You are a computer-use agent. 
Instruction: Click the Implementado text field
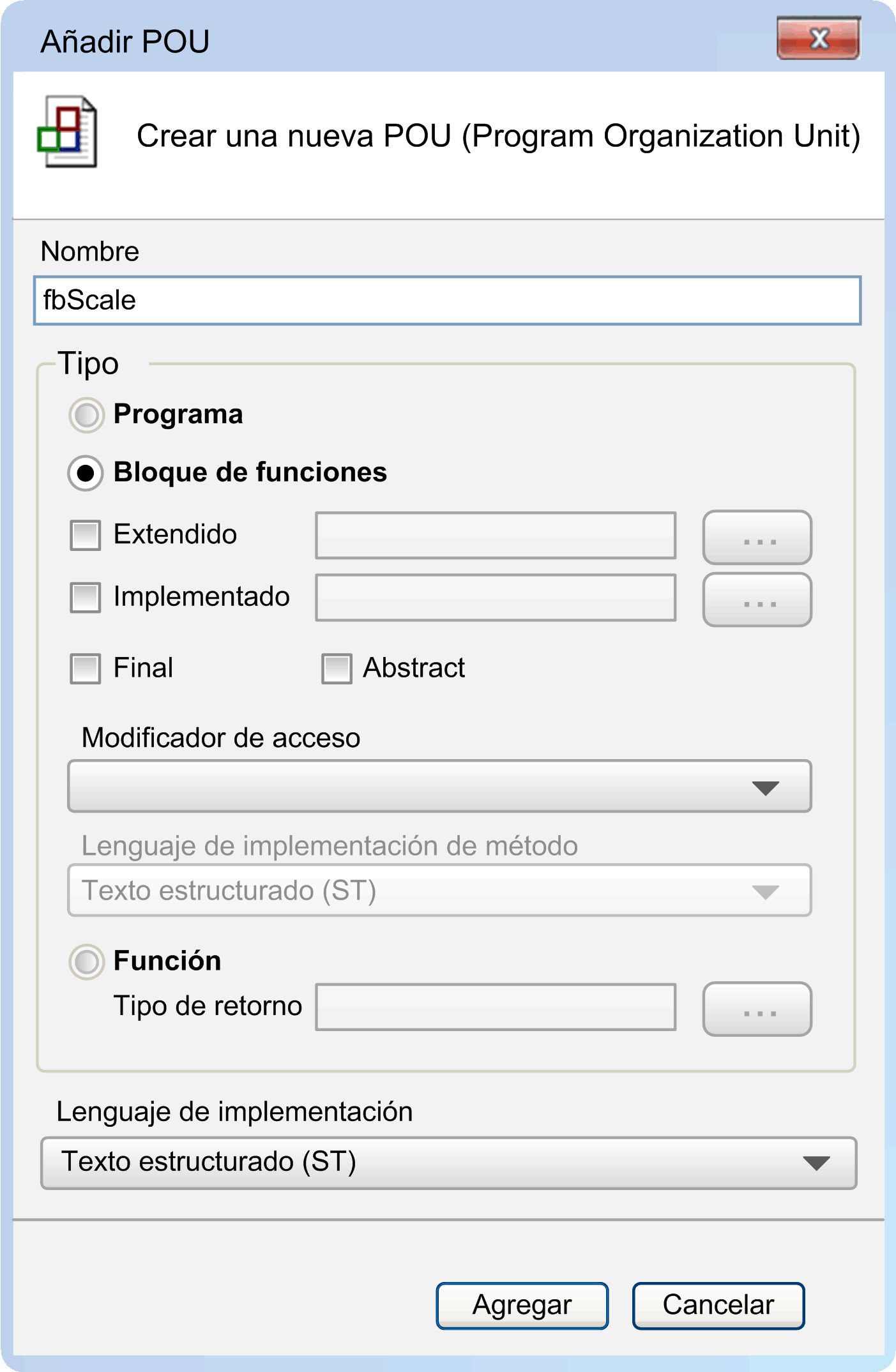pyautogui.click(x=496, y=597)
